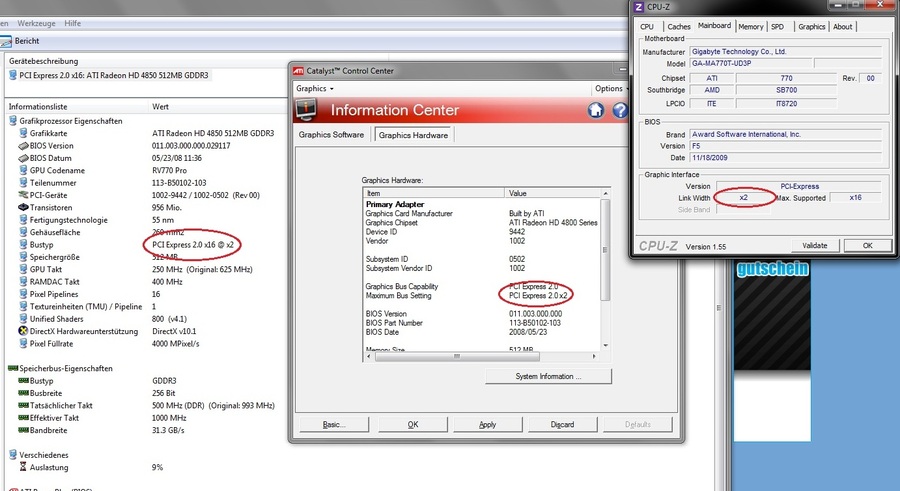Click OK in Catalyst Control Center
This screenshot has width=900, height=491.
413,424
